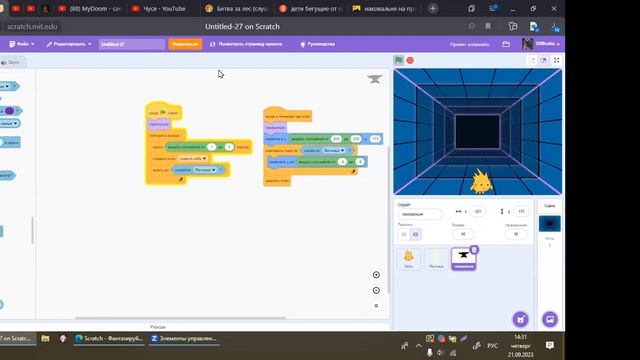Switch to the наковальня browser tab

point(384,9)
